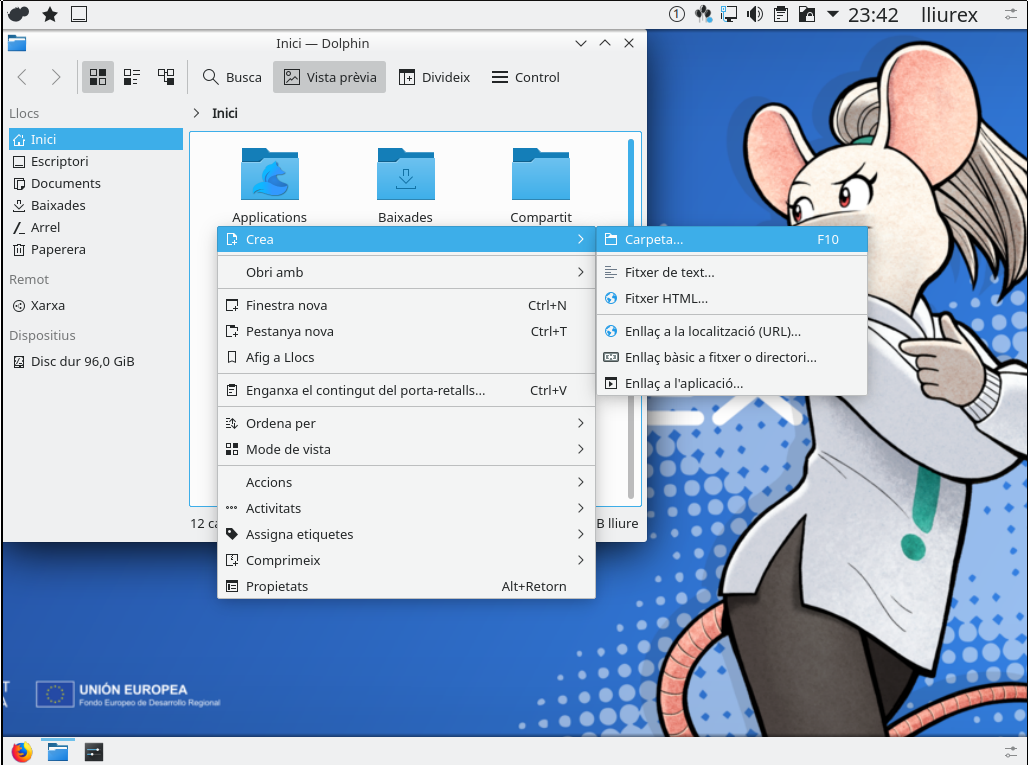Click the lliurex user label
The width and height of the screenshot is (1028, 765).
click(949, 14)
